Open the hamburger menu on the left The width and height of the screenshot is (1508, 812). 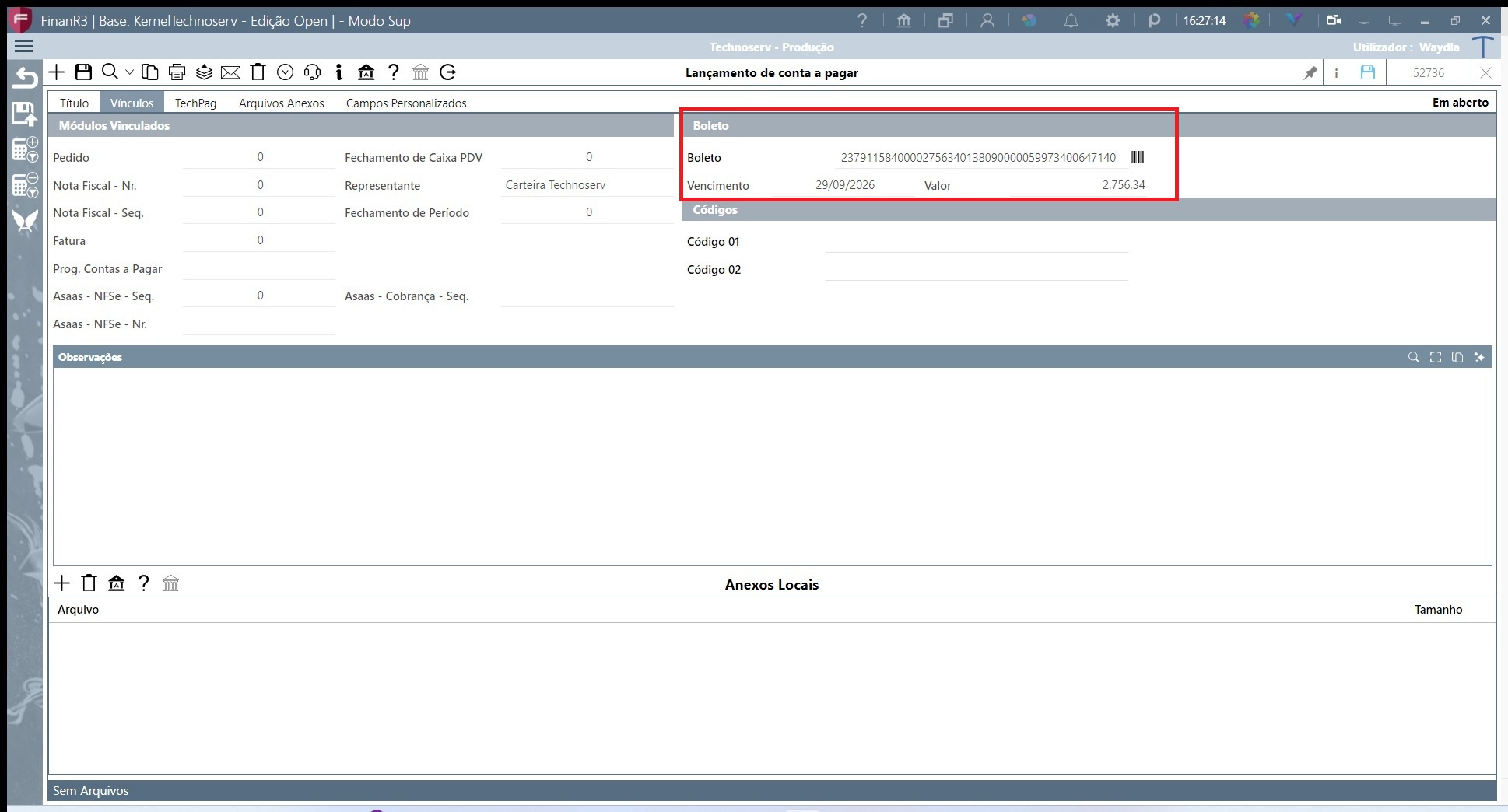click(24, 47)
